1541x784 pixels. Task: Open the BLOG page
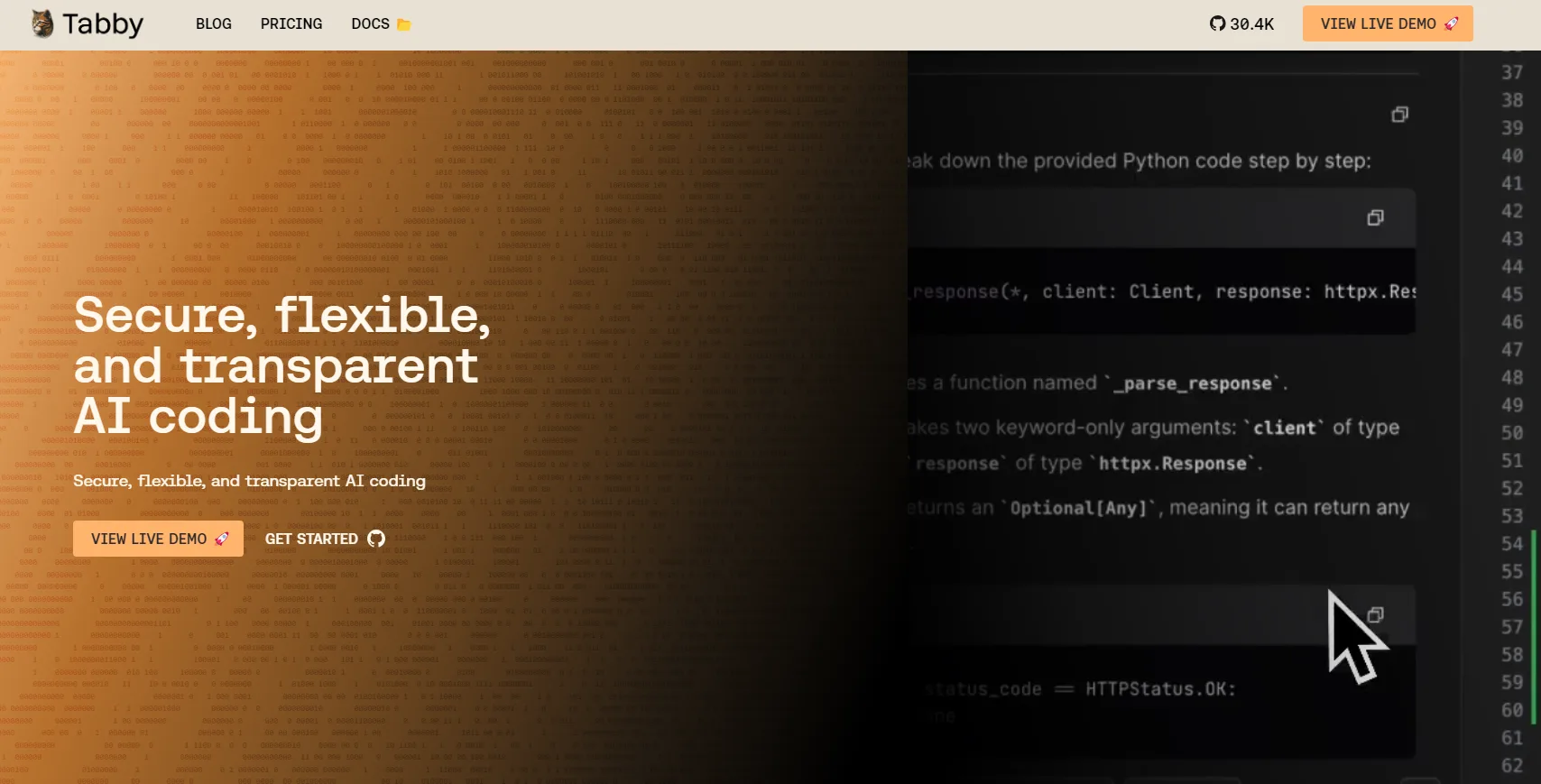[x=214, y=24]
